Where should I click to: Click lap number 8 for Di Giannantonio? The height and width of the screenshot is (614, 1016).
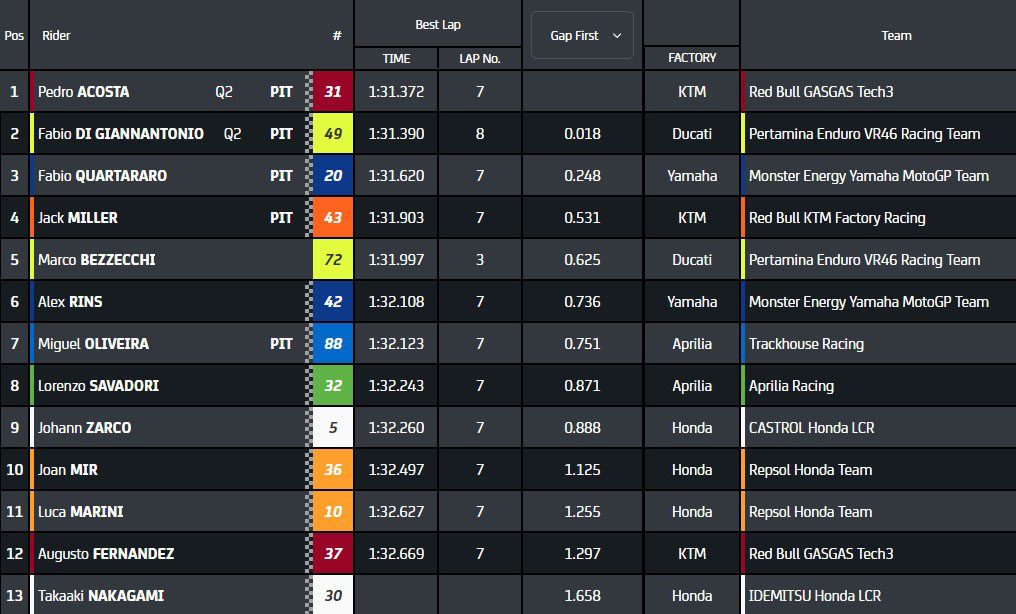(x=479, y=134)
